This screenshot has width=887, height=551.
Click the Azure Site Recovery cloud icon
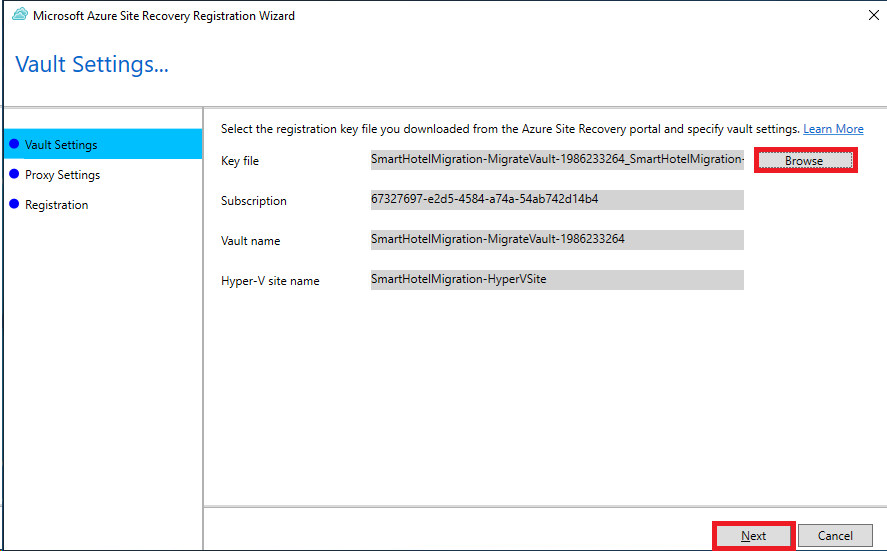[20, 15]
